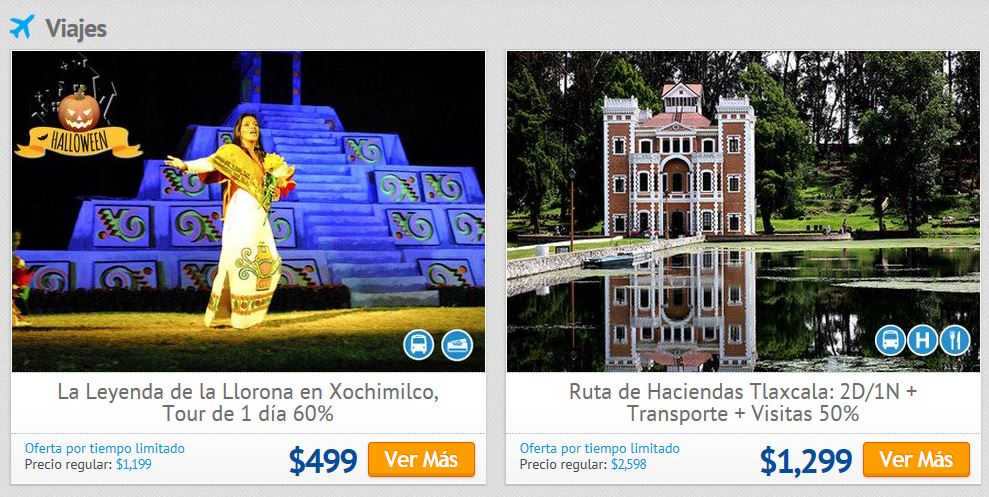Select the Llorona pyramid show photo
The width and height of the screenshot is (989, 497).
pyautogui.click(x=249, y=211)
